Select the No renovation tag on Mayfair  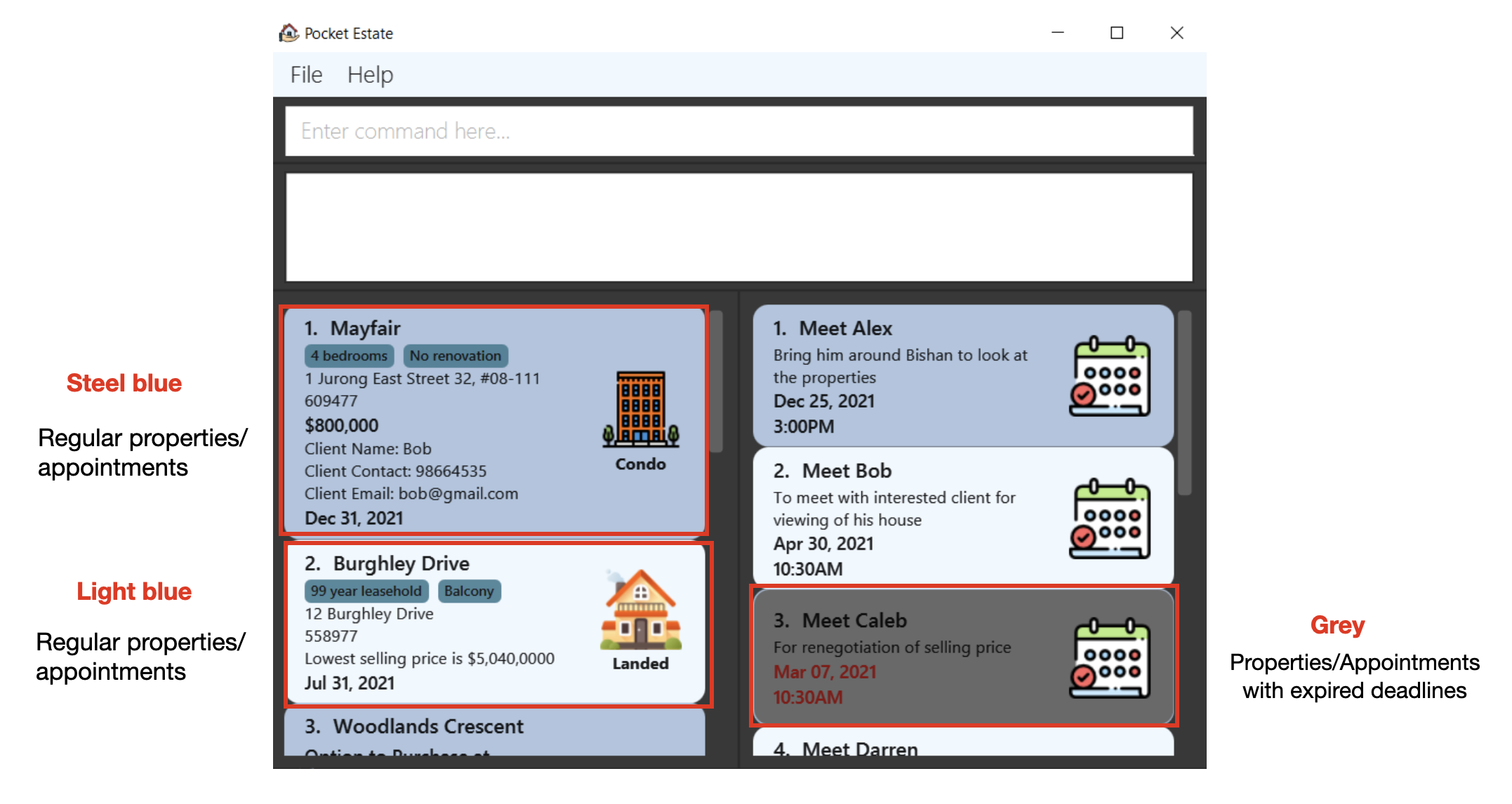click(x=456, y=356)
